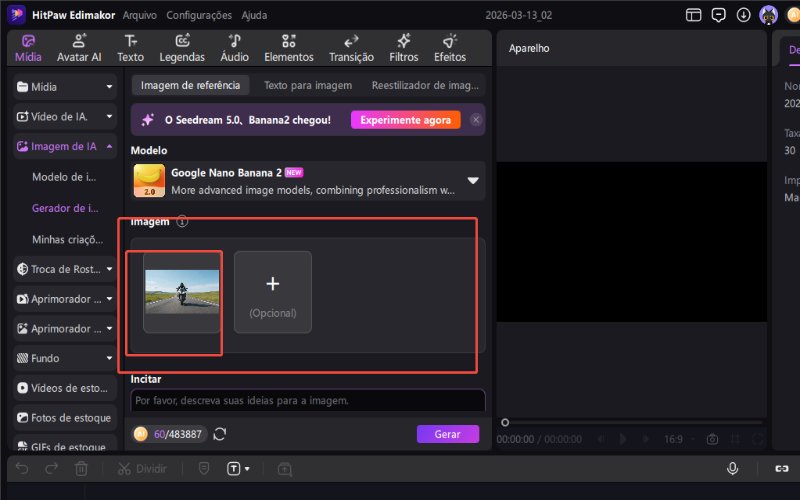This screenshot has width=800, height=500.
Task: Step to previous frame in preview
Action: pos(602,439)
